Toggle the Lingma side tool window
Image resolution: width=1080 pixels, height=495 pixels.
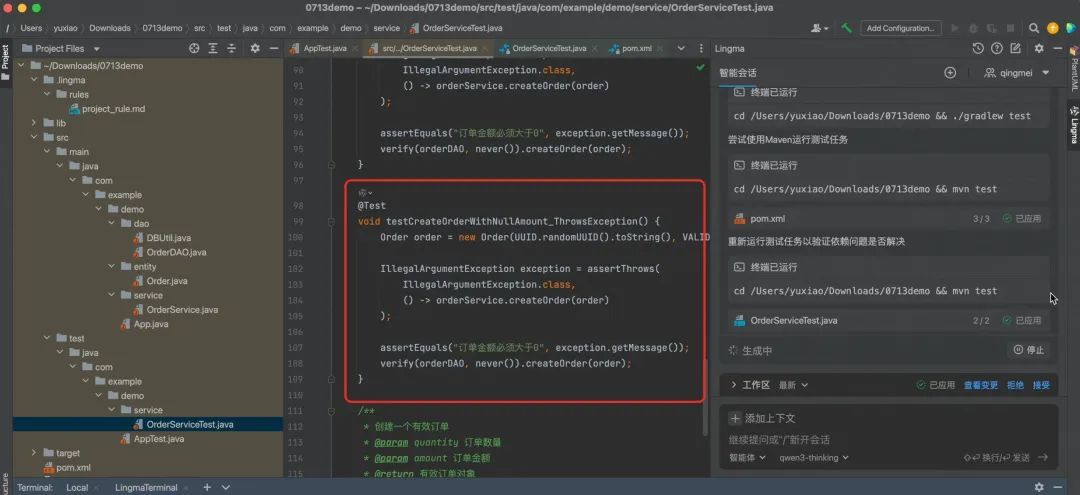coord(1074,125)
